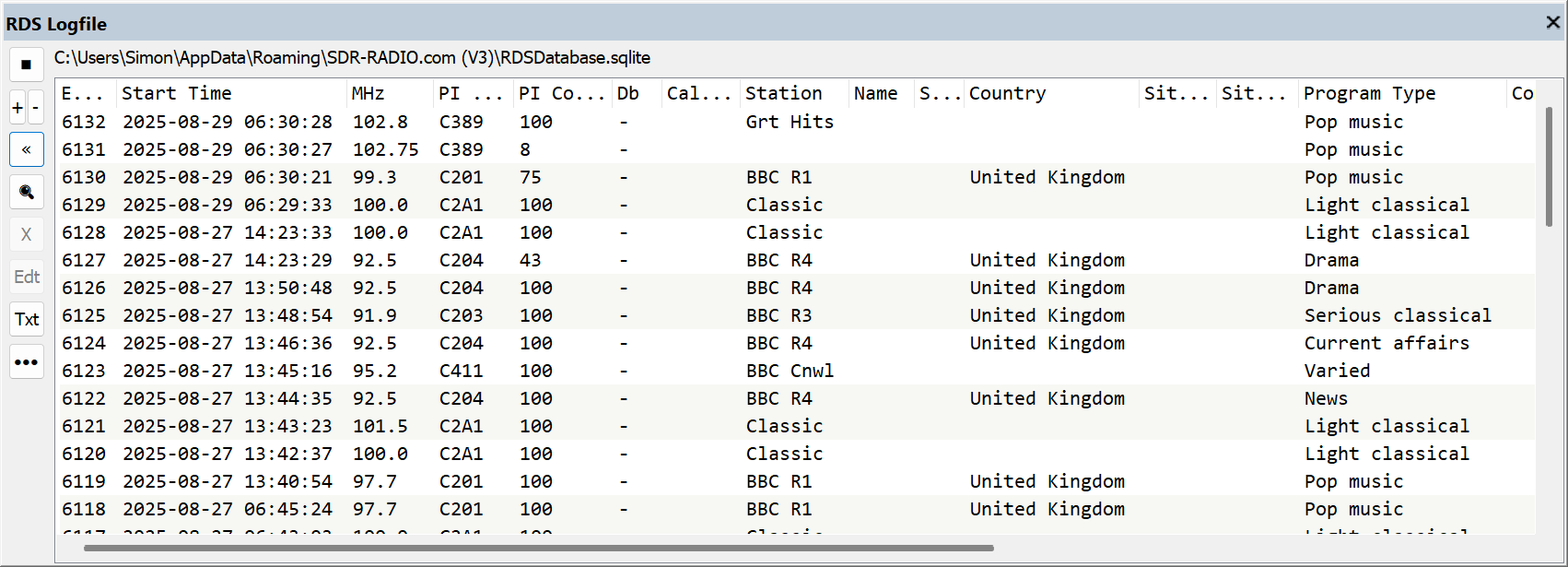Click the double left chevron button
The height and width of the screenshot is (567, 1568).
pos(27,149)
